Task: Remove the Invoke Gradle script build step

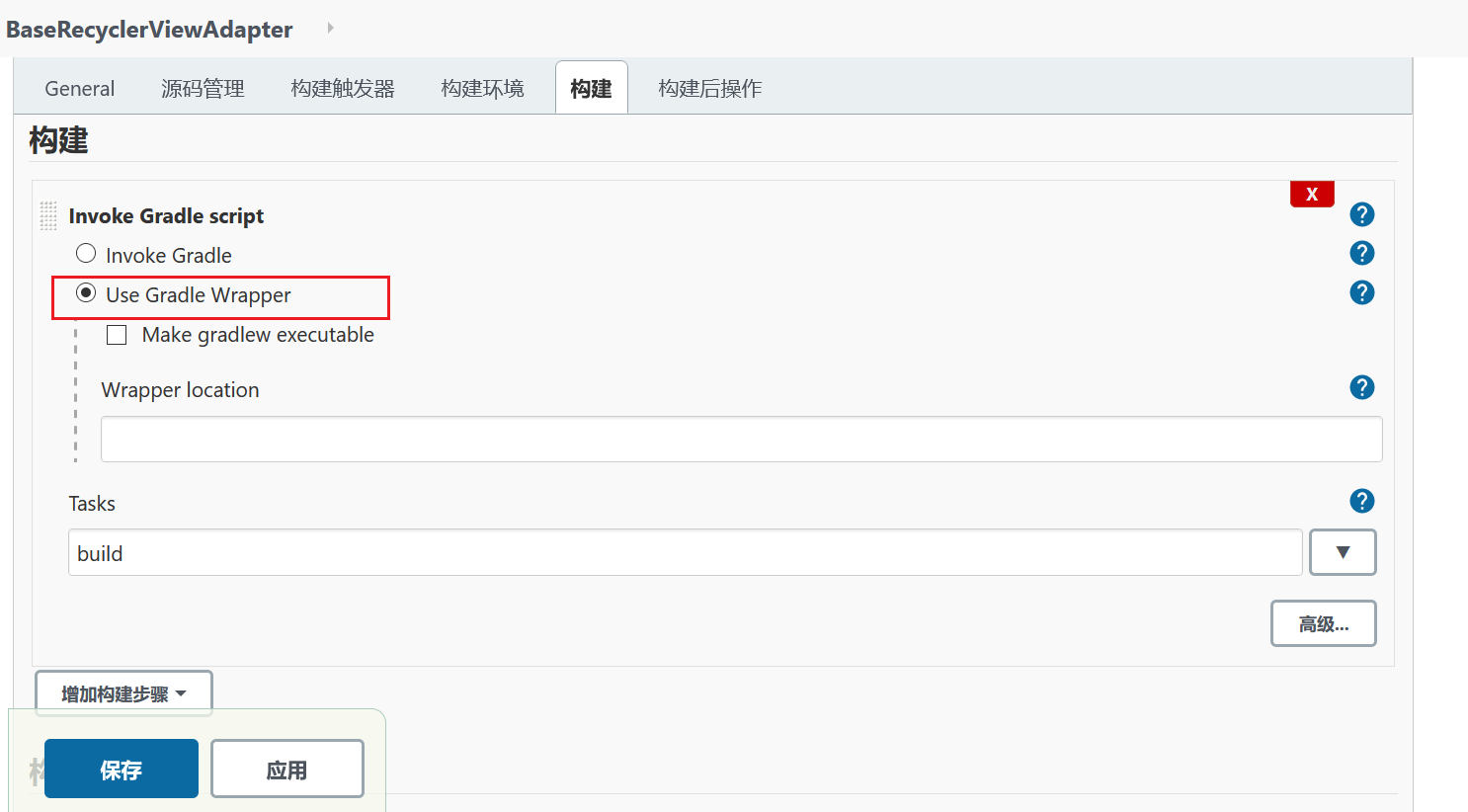Action: click(1311, 194)
